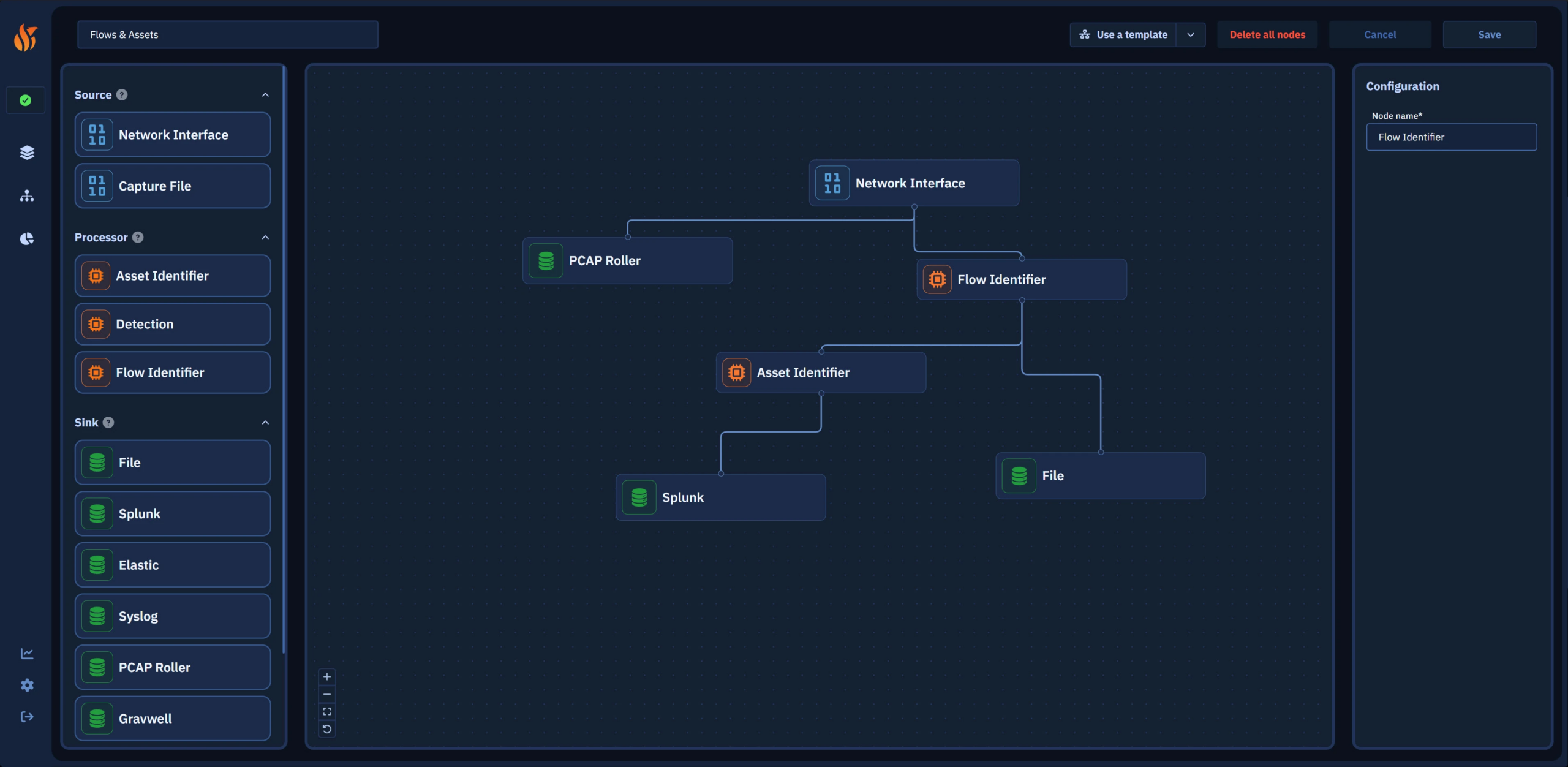The image size is (1568, 767).
Task: Click the fit view canvas icon
Action: coord(327,712)
